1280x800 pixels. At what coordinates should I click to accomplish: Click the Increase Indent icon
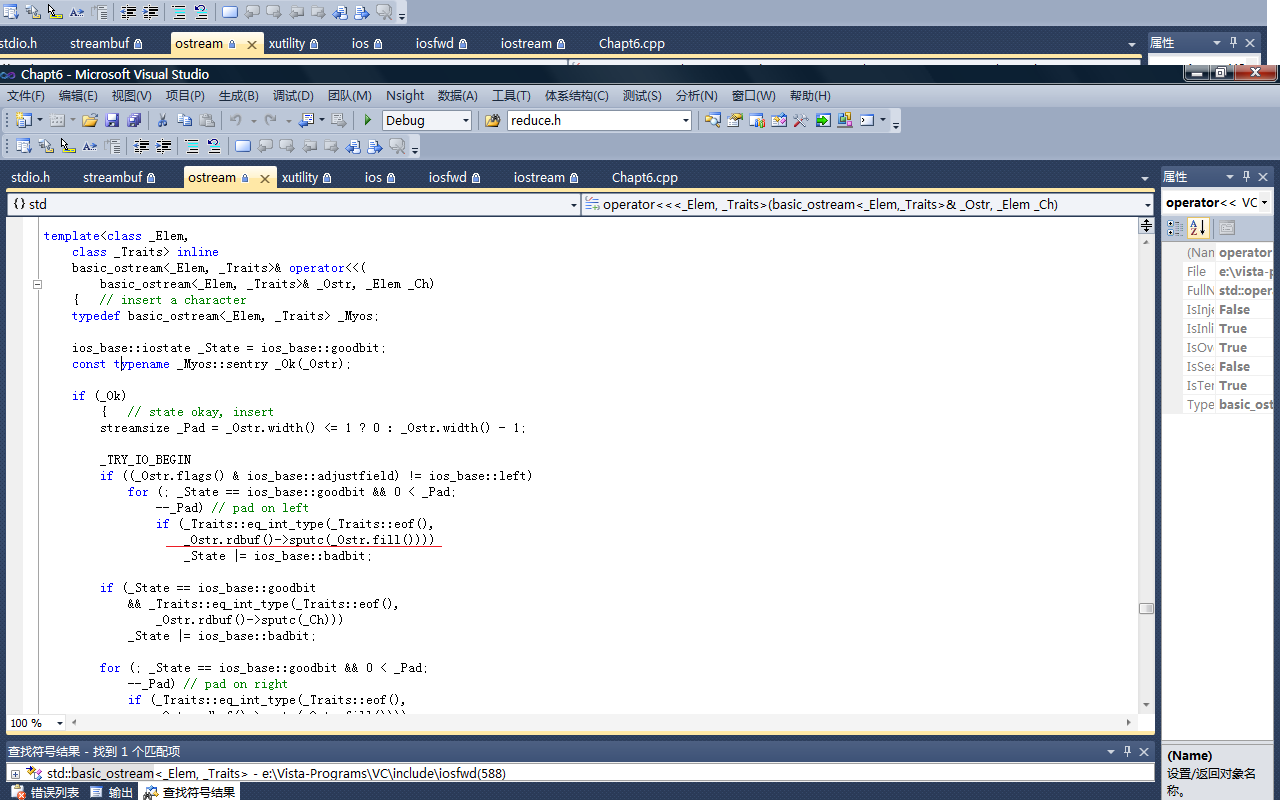tap(163, 146)
